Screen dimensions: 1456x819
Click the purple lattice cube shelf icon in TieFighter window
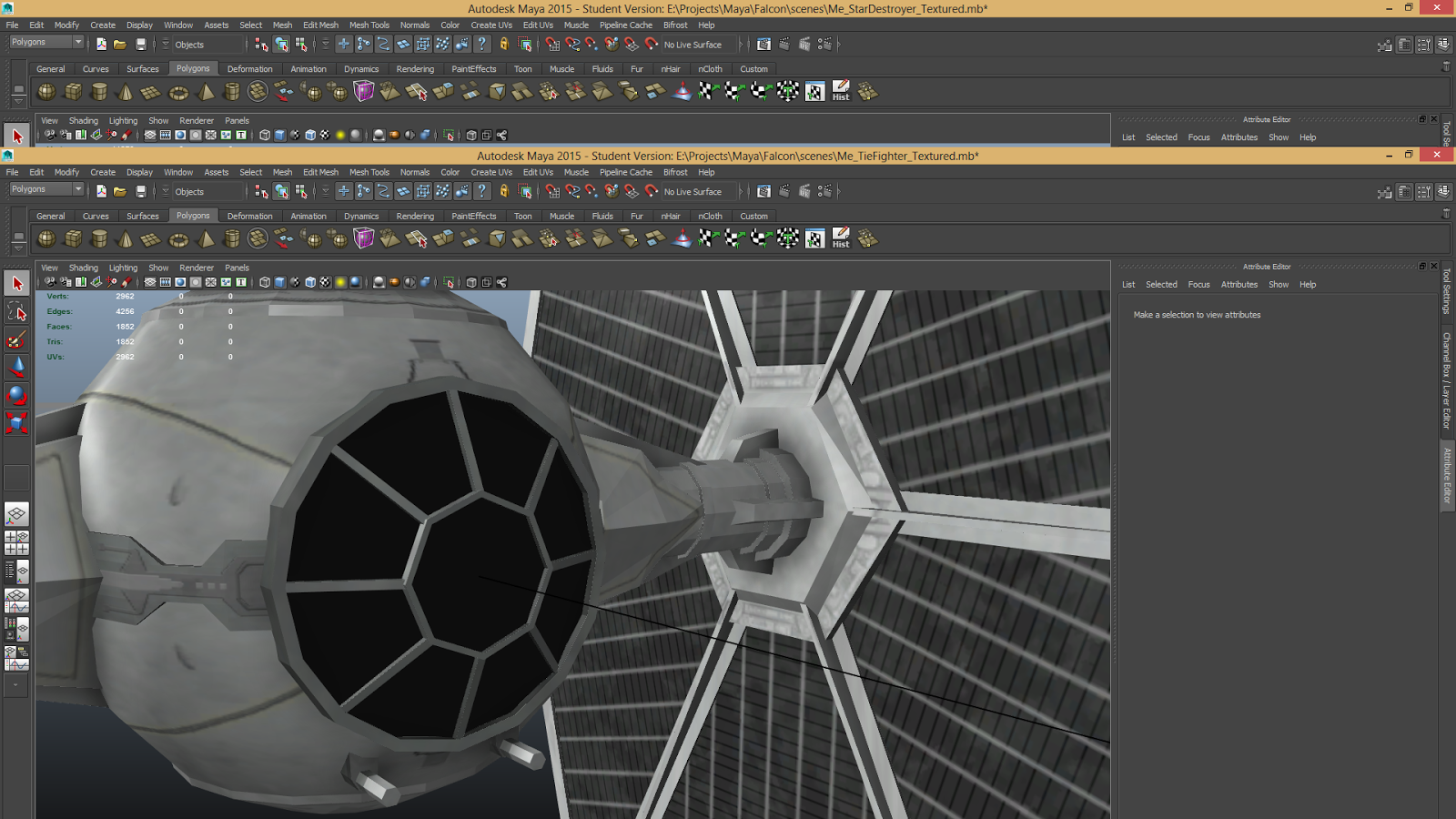[x=364, y=239]
